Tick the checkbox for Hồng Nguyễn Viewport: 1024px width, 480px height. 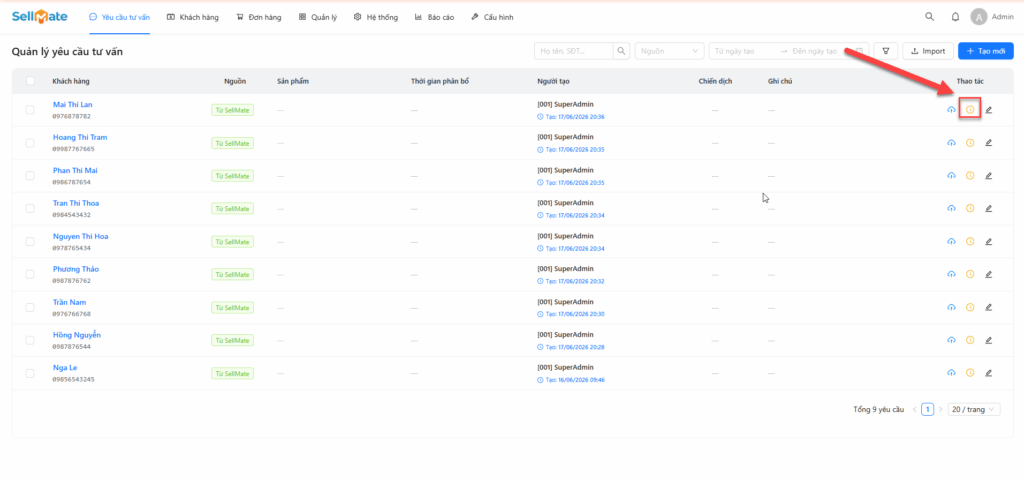coord(30,340)
